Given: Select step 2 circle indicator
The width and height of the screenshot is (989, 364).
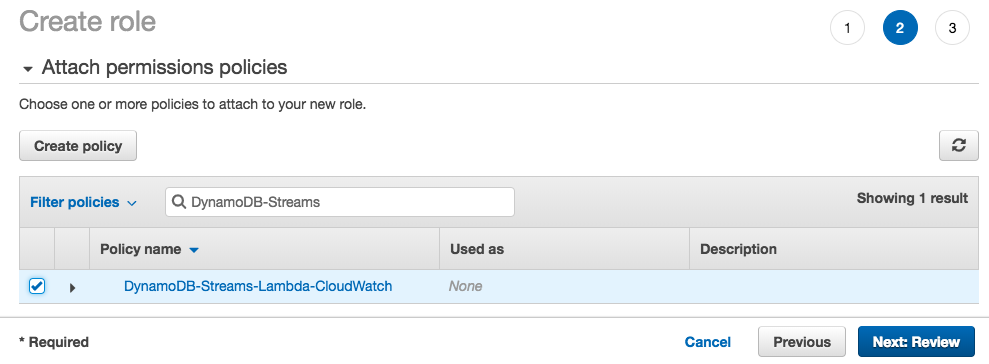Looking at the screenshot, I should coord(900,28).
